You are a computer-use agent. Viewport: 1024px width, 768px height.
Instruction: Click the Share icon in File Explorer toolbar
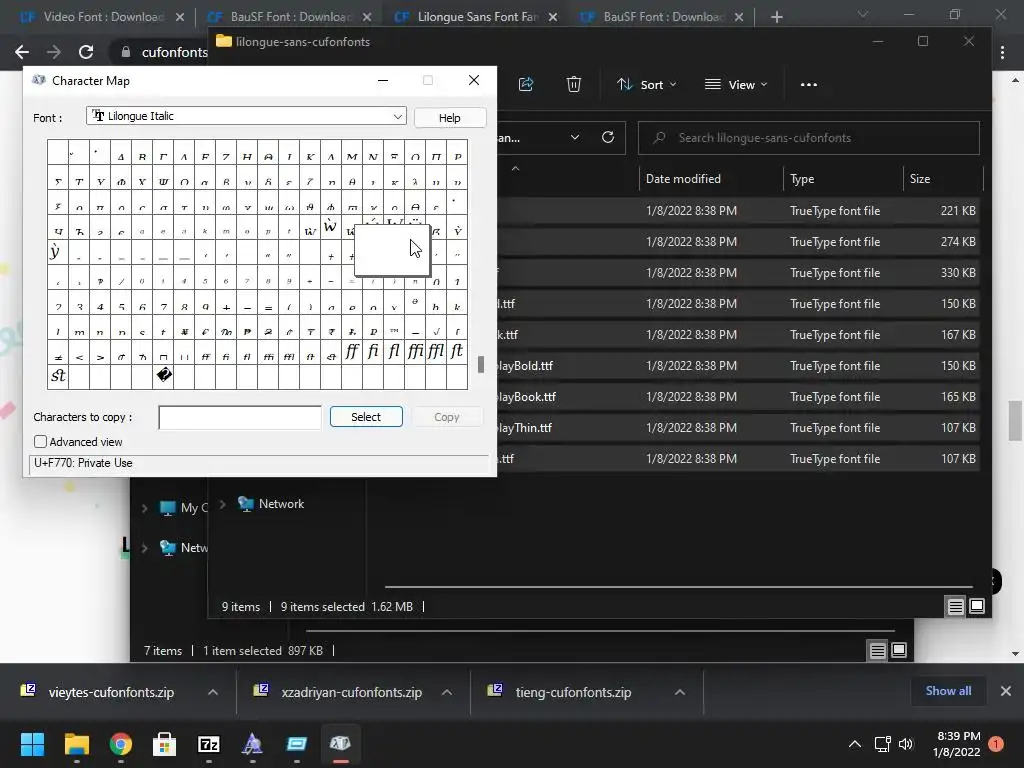[x=526, y=84]
